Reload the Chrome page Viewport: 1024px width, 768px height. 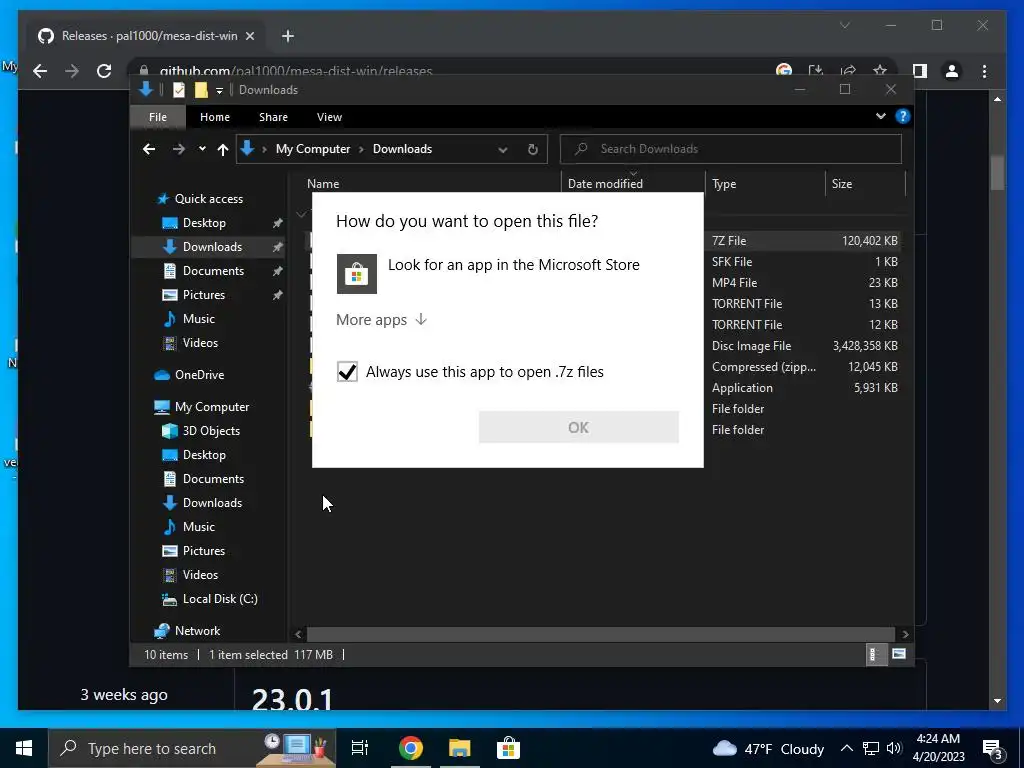(104, 71)
